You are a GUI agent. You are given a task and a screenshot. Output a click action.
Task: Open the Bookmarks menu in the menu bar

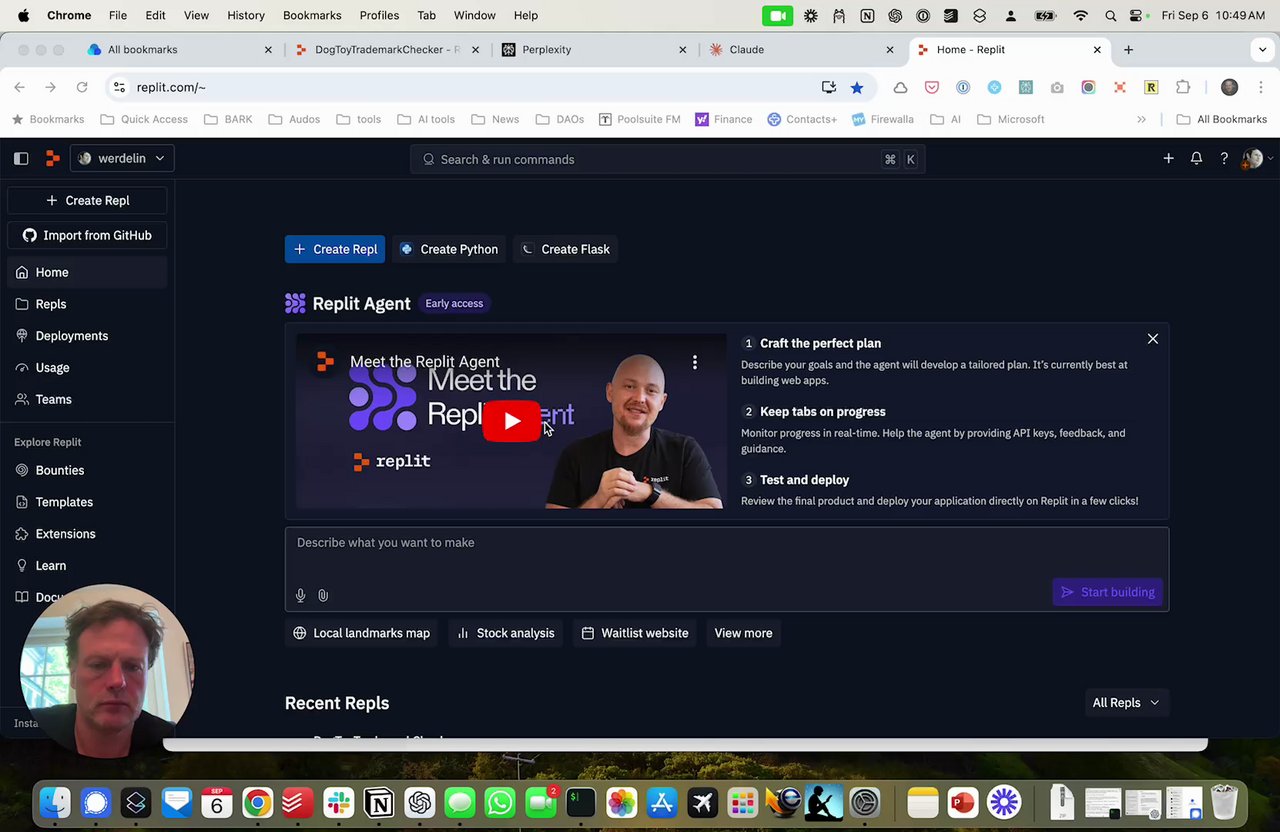click(x=312, y=15)
